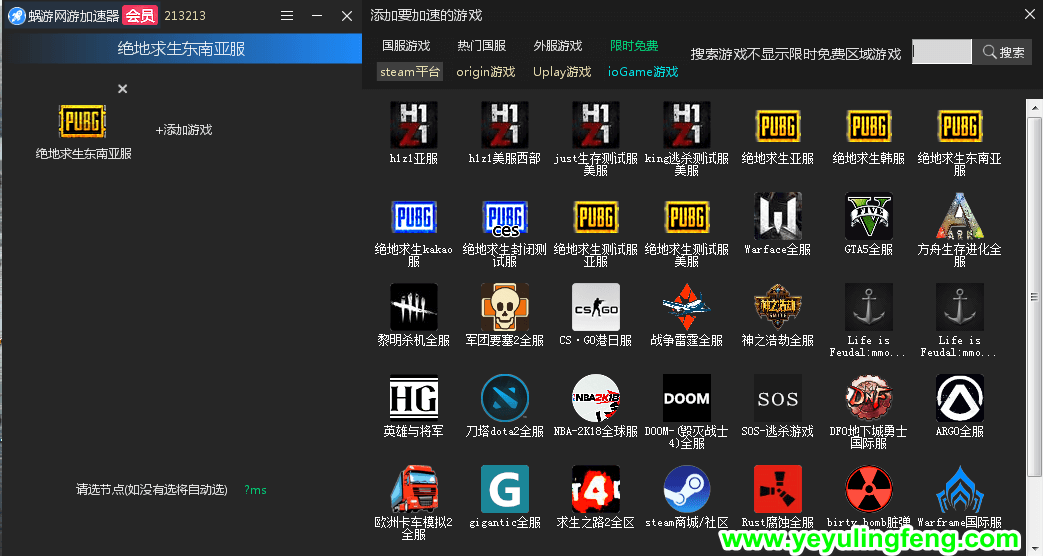The height and width of the screenshot is (556, 1043).
Task: Select Warframe国际服 icon
Action: 960,489
